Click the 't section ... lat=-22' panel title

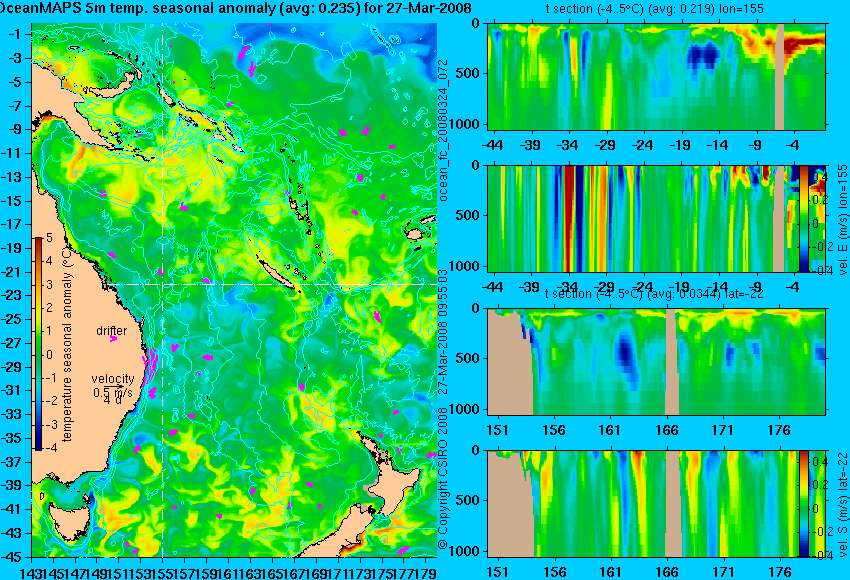[x=654, y=294]
